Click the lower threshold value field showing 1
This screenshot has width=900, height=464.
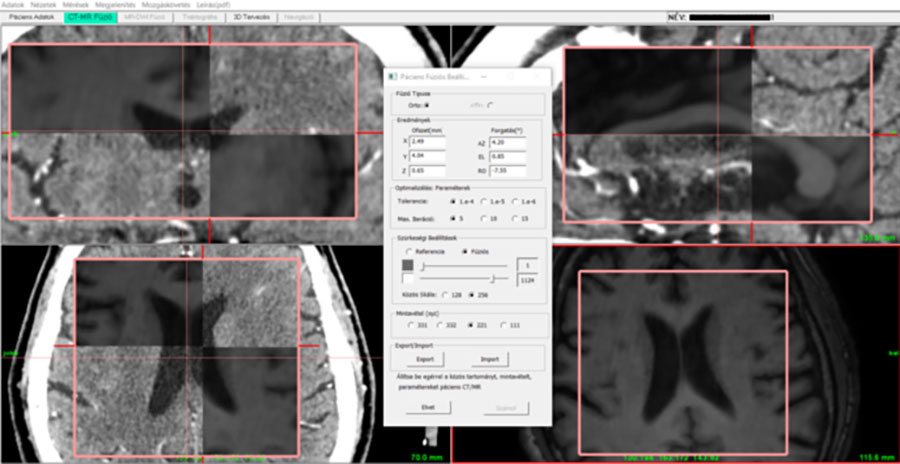527,265
